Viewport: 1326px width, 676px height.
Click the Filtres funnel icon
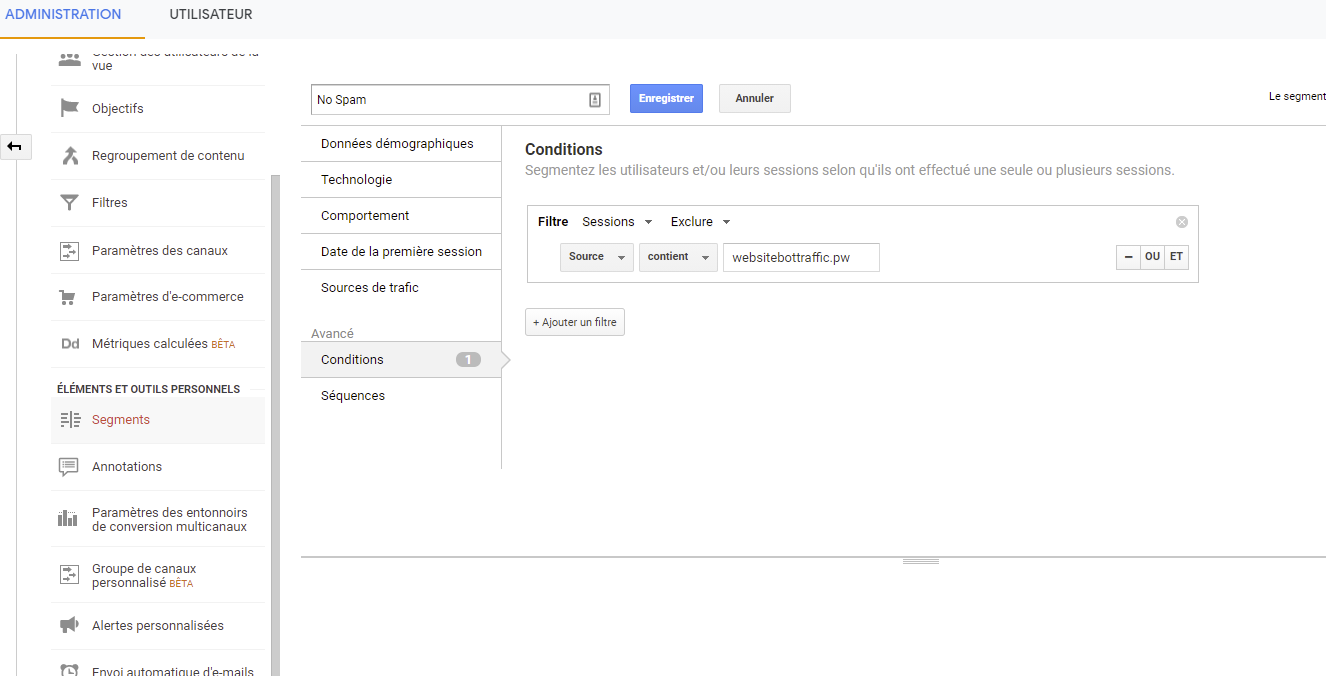tap(69, 203)
